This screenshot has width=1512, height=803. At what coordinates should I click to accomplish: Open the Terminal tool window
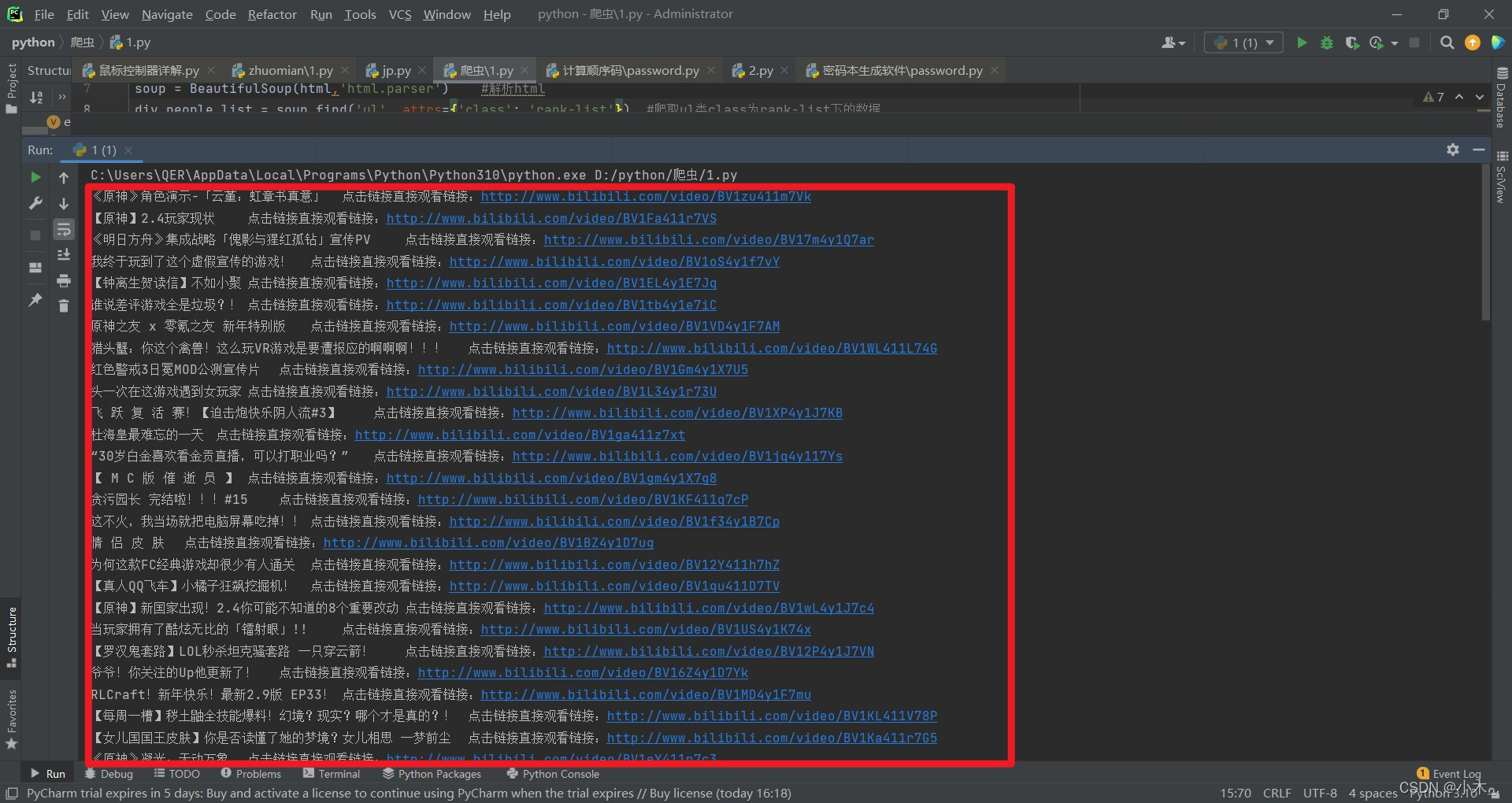(x=331, y=774)
